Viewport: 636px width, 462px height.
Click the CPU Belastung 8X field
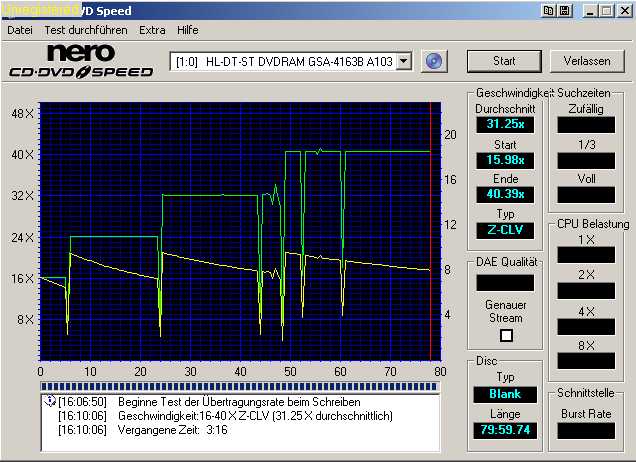586,360
